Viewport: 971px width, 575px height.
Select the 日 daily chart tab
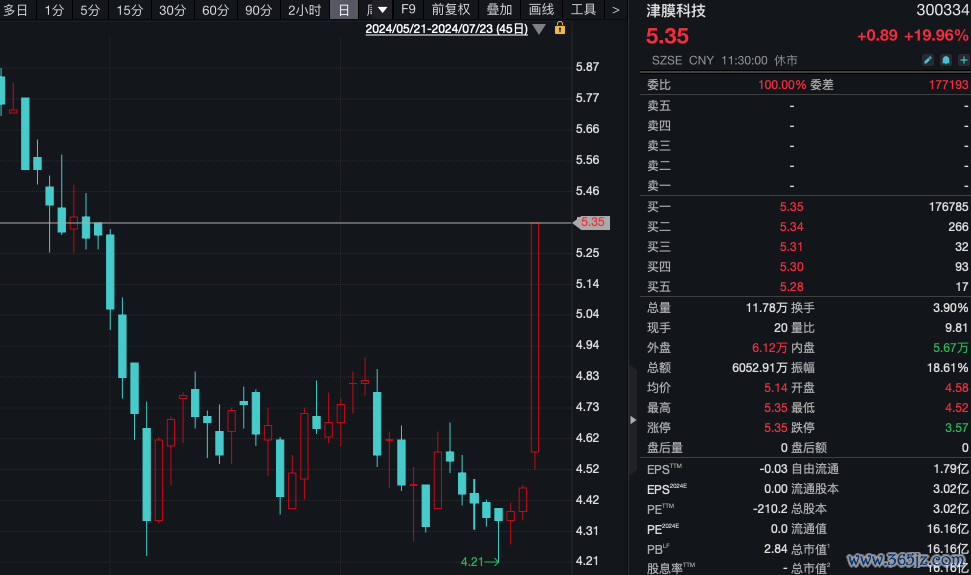pos(344,10)
